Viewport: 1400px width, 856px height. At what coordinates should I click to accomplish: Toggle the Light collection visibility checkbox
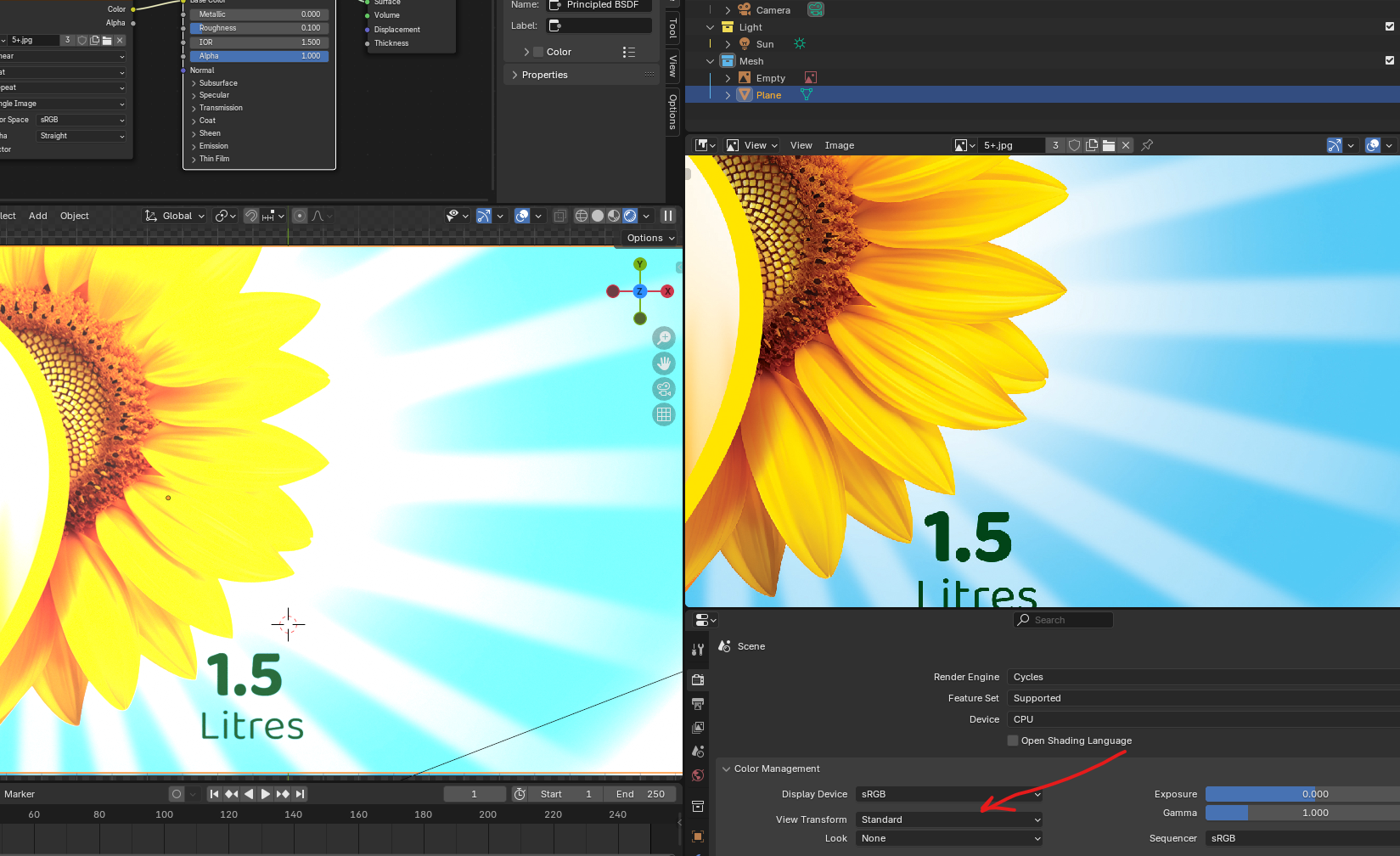[x=1390, y=26]
